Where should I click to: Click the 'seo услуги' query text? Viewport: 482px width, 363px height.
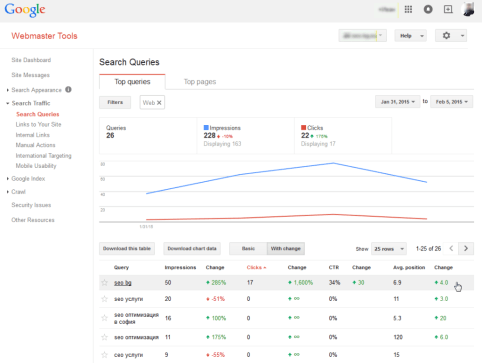(128, 299)
